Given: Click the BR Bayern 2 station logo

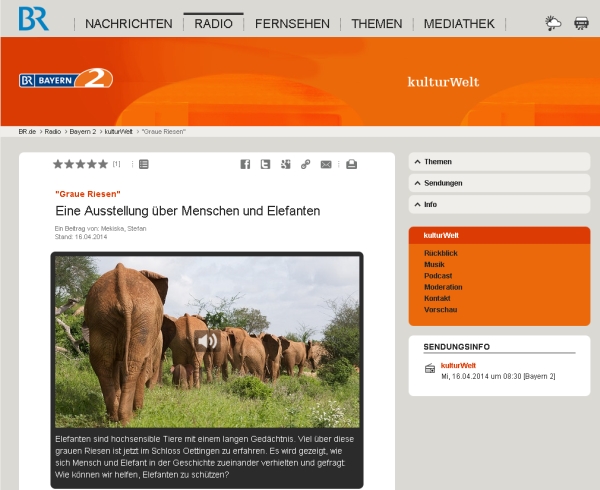Looking at the screenshot, I should (x=66, y=78).
